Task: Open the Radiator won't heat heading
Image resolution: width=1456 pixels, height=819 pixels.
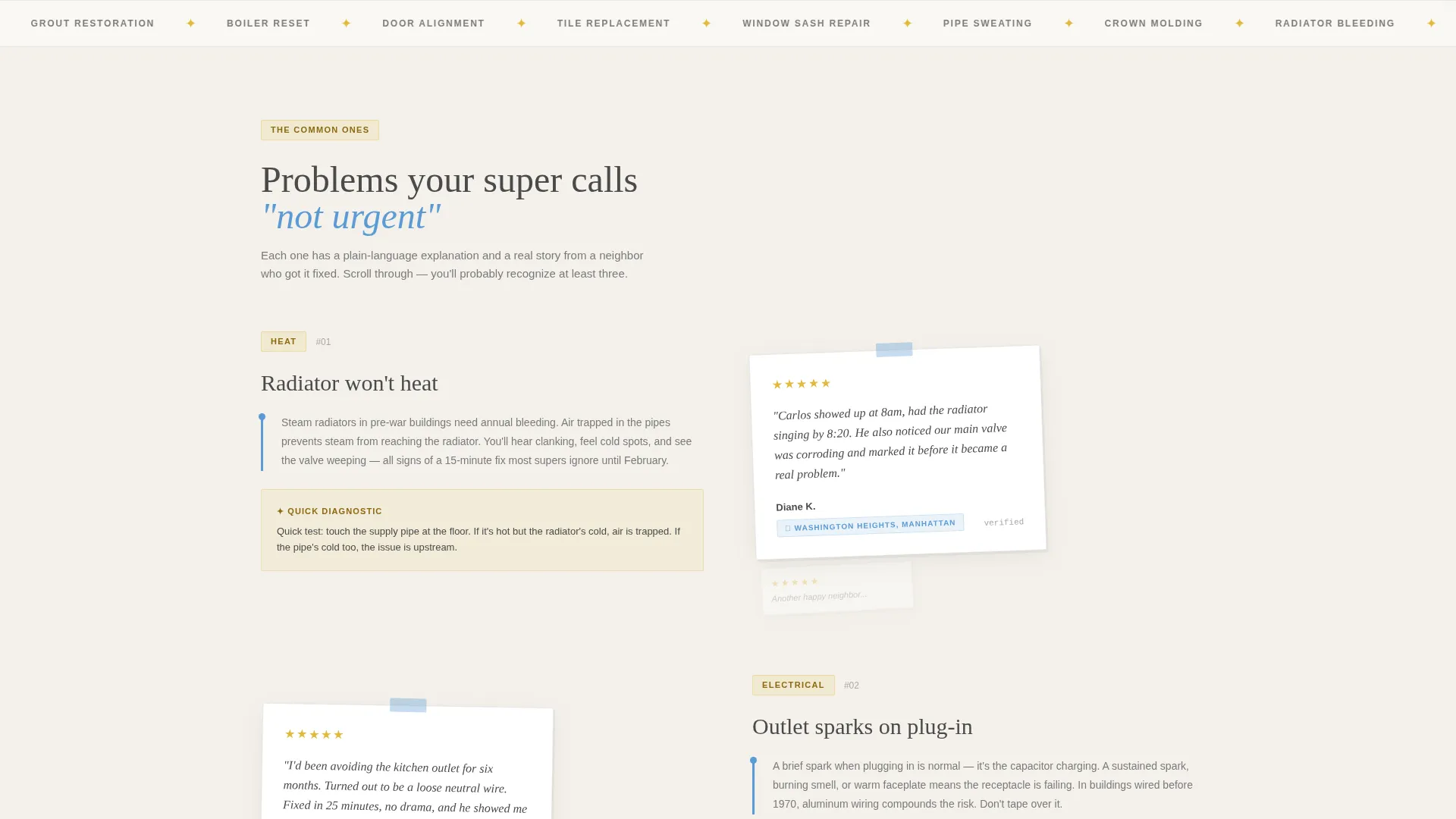Action: pyautogui.click(x=350, y=384)
